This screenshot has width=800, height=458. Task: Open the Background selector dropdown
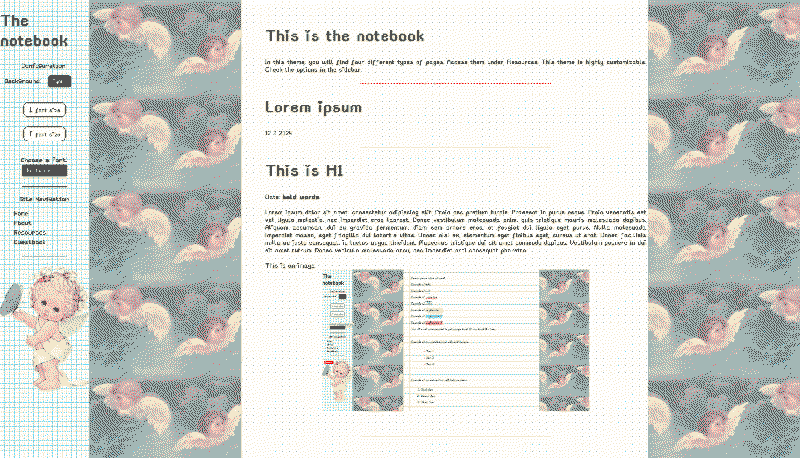[60, 81]
